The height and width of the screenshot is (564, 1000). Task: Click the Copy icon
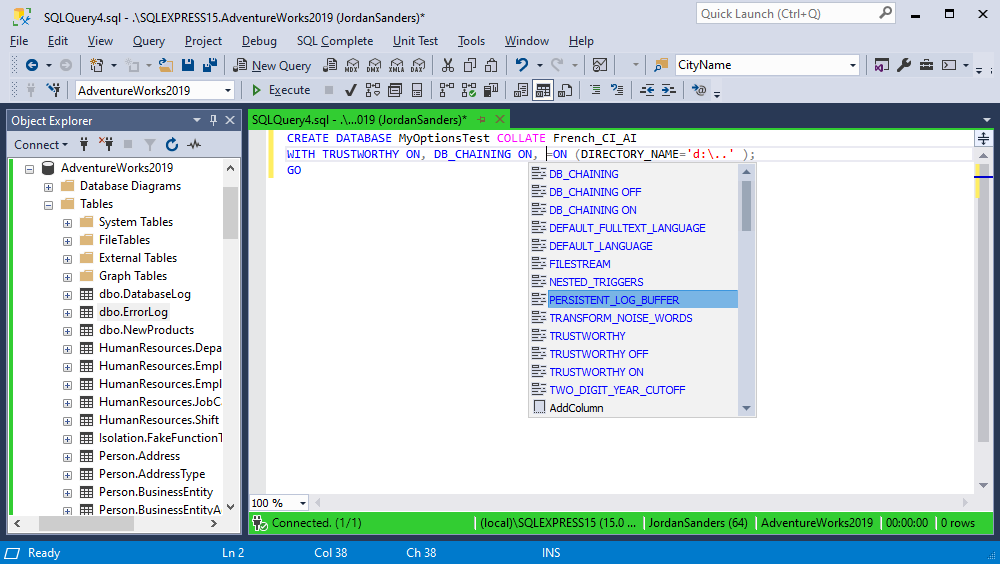(470, 65)
